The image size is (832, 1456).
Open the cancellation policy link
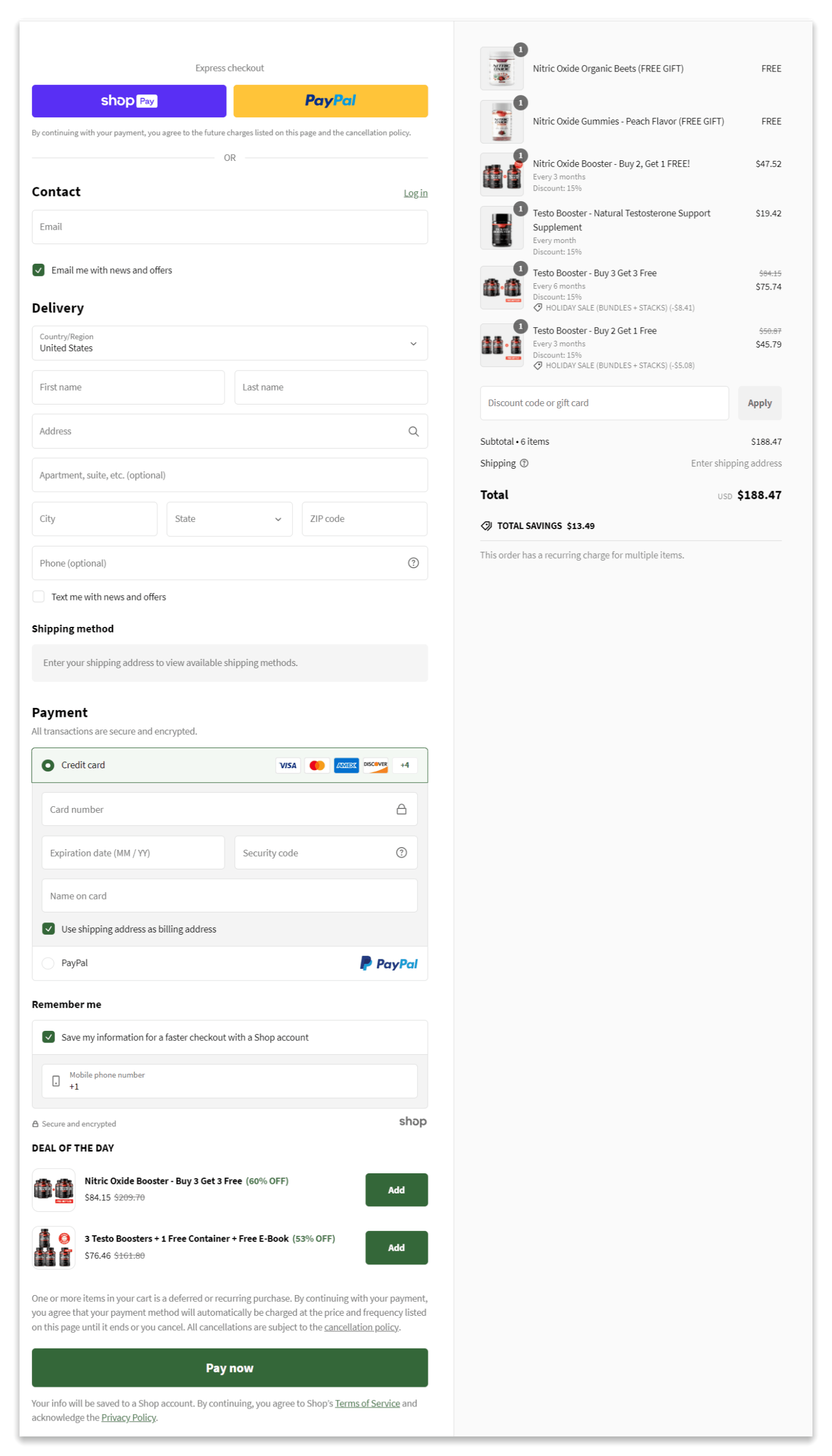pyautogui.click(x=361, y=1327)
